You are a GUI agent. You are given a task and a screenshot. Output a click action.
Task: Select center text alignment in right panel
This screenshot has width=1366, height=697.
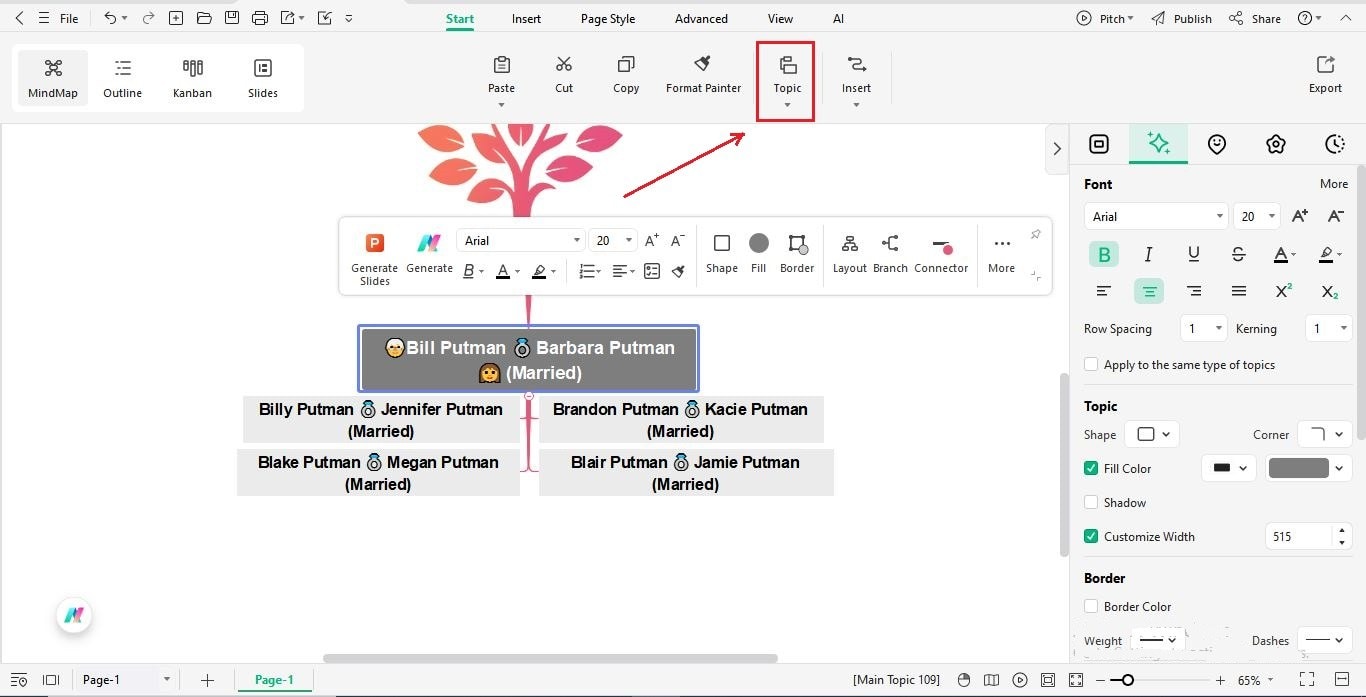1149,291
